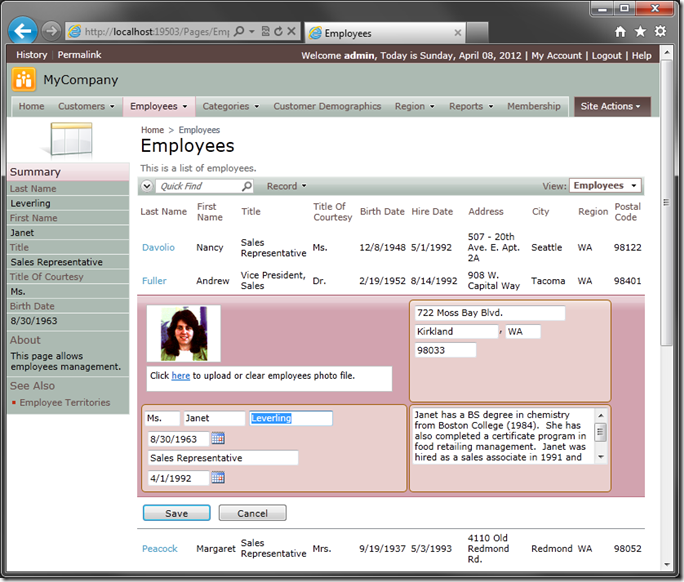
Task: Click the WA region field
Action: click(523, 332)
